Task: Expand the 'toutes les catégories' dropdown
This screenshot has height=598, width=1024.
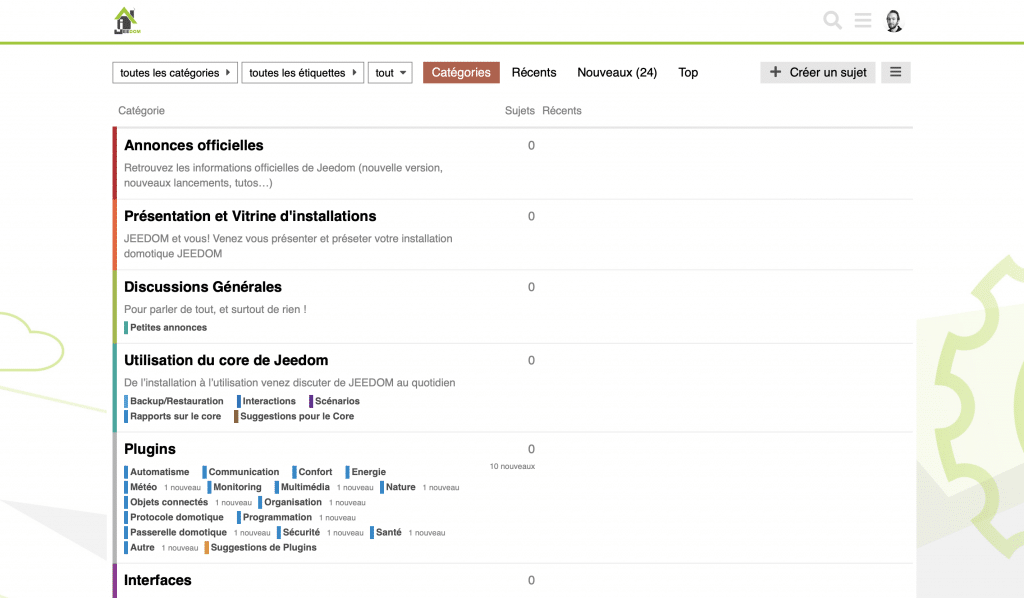Action: tap(175, 72)
